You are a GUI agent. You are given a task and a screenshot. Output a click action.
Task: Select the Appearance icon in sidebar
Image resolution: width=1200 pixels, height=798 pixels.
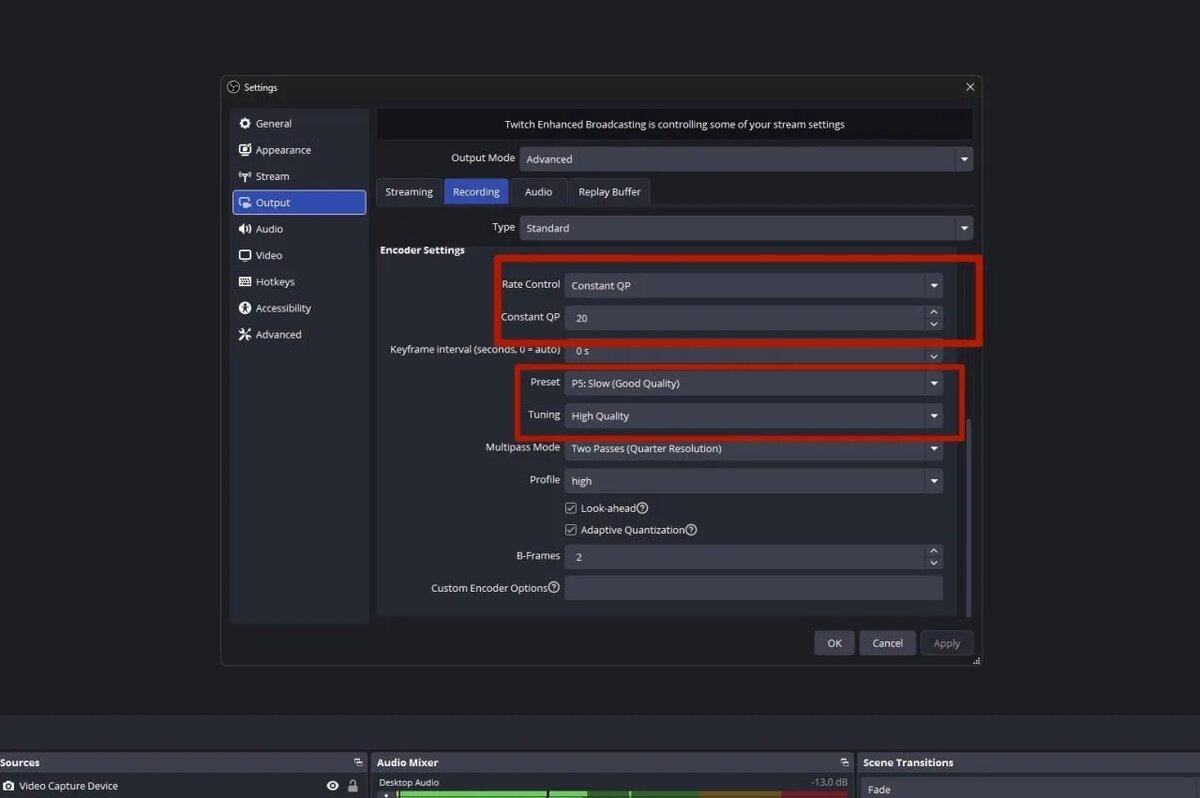click(245, 150)
